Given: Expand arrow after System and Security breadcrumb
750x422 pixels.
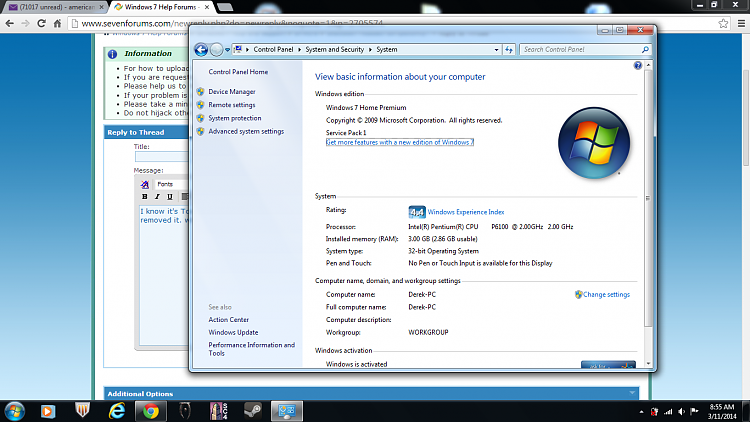Looking at the screenshot, I should [x=370, y=50].
